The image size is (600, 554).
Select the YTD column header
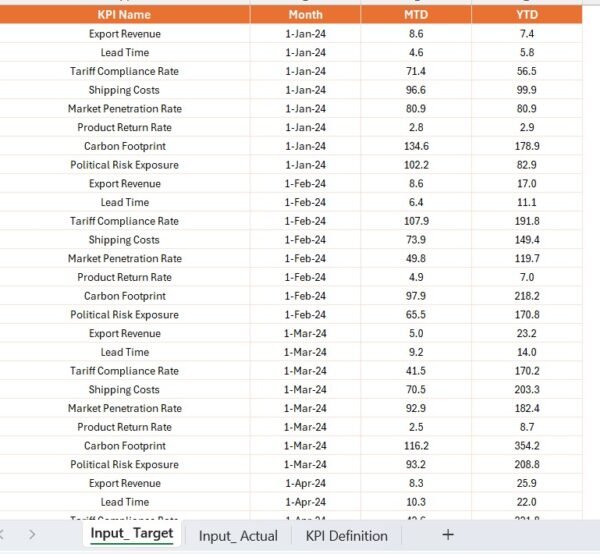click(x=527, y=15)
